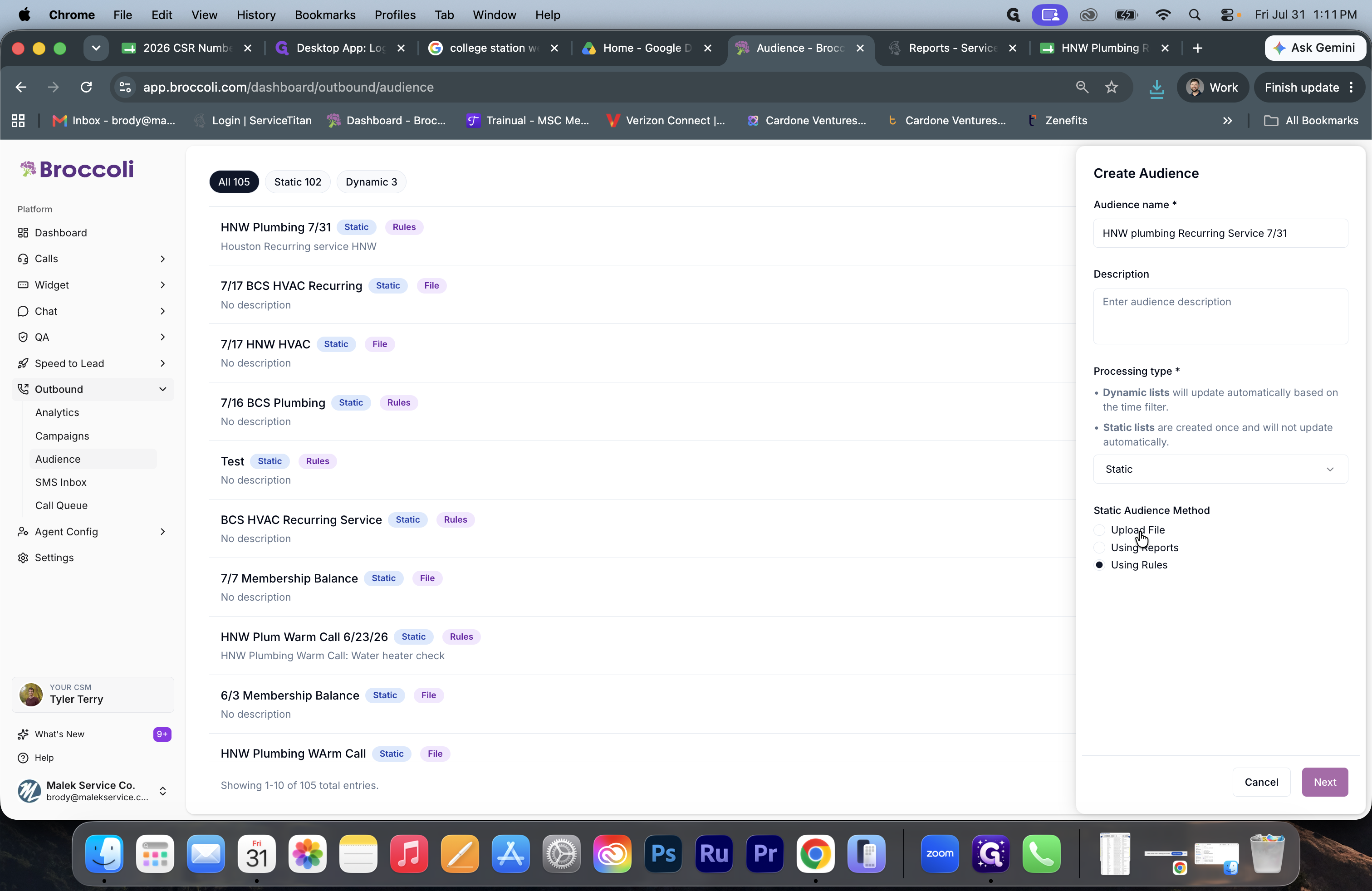
Task: Click the Finish update button
Action: coord(1308,87)
